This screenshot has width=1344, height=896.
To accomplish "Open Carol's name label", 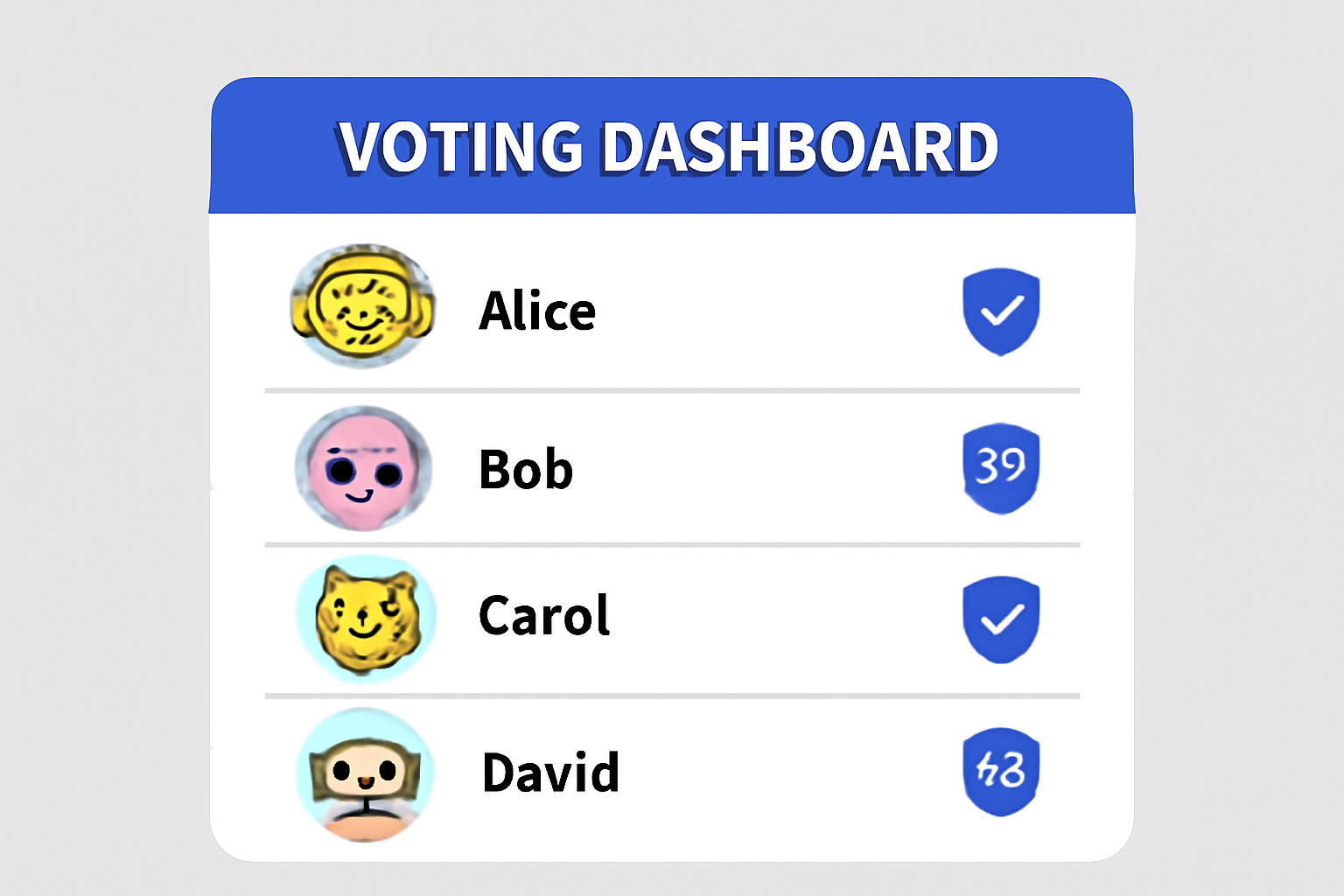I will point(543,616).
